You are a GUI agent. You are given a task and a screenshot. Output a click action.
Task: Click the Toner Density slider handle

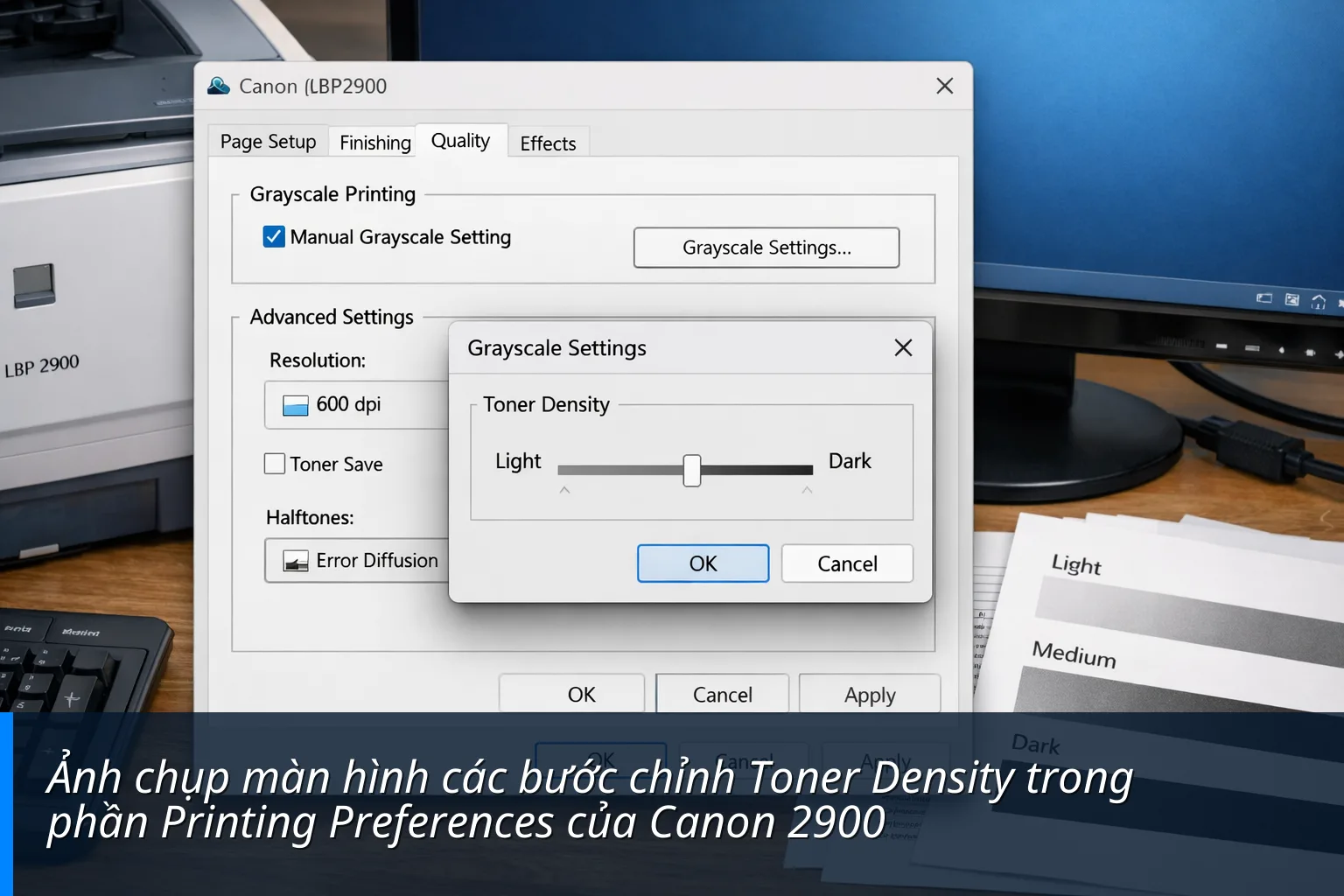pos(692,470)
